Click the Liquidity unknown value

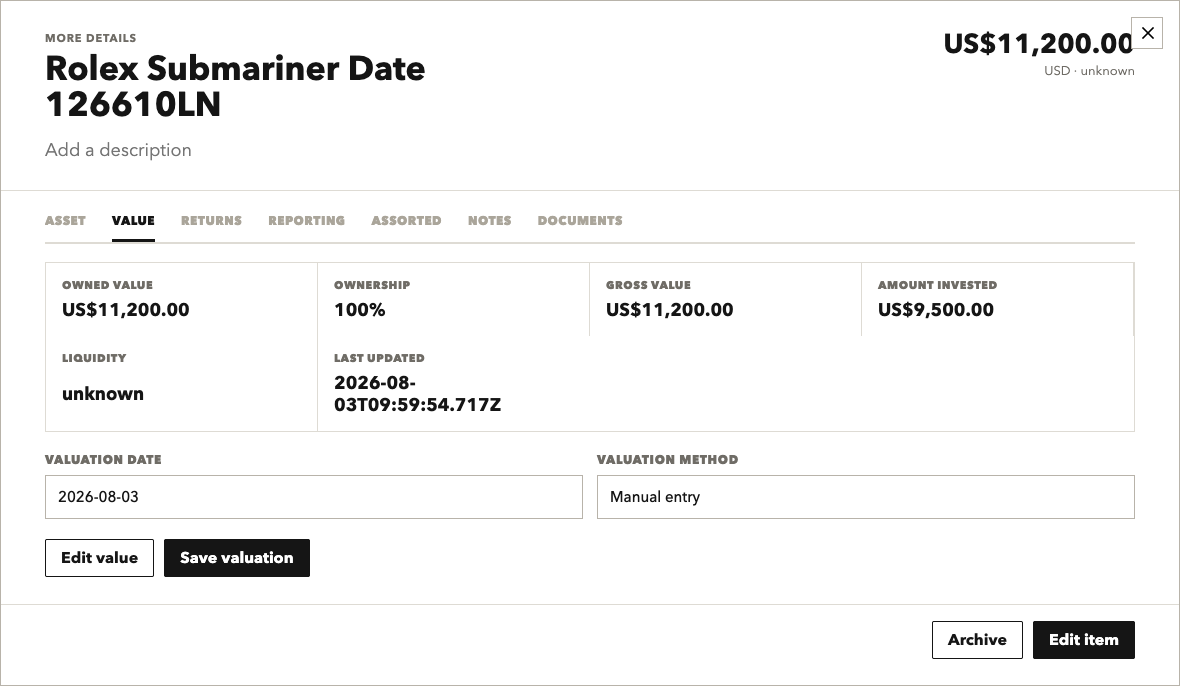point(103,394)
